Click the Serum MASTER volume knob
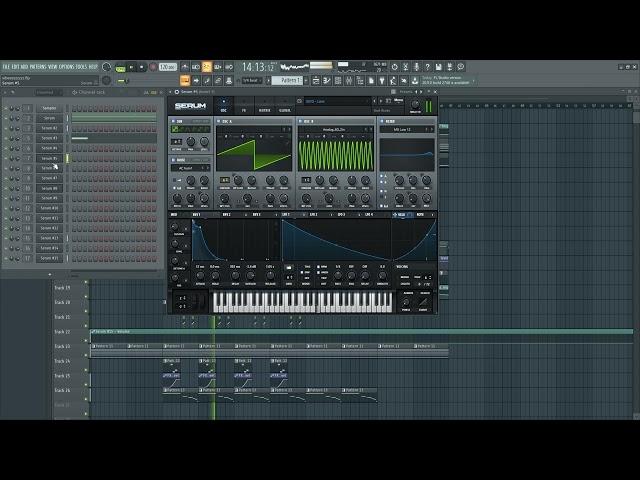 (415, 104)
